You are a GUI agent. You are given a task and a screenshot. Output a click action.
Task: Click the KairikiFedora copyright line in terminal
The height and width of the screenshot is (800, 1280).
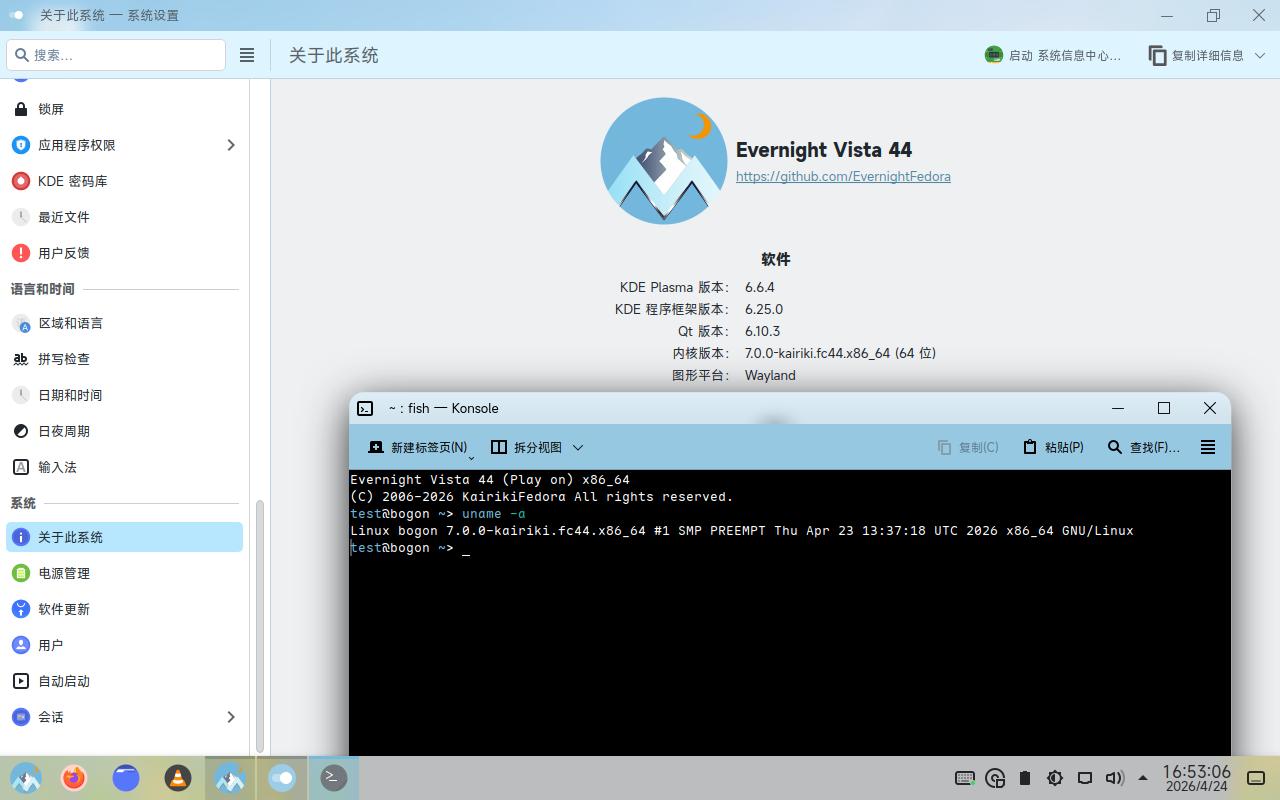pos(542,497)
